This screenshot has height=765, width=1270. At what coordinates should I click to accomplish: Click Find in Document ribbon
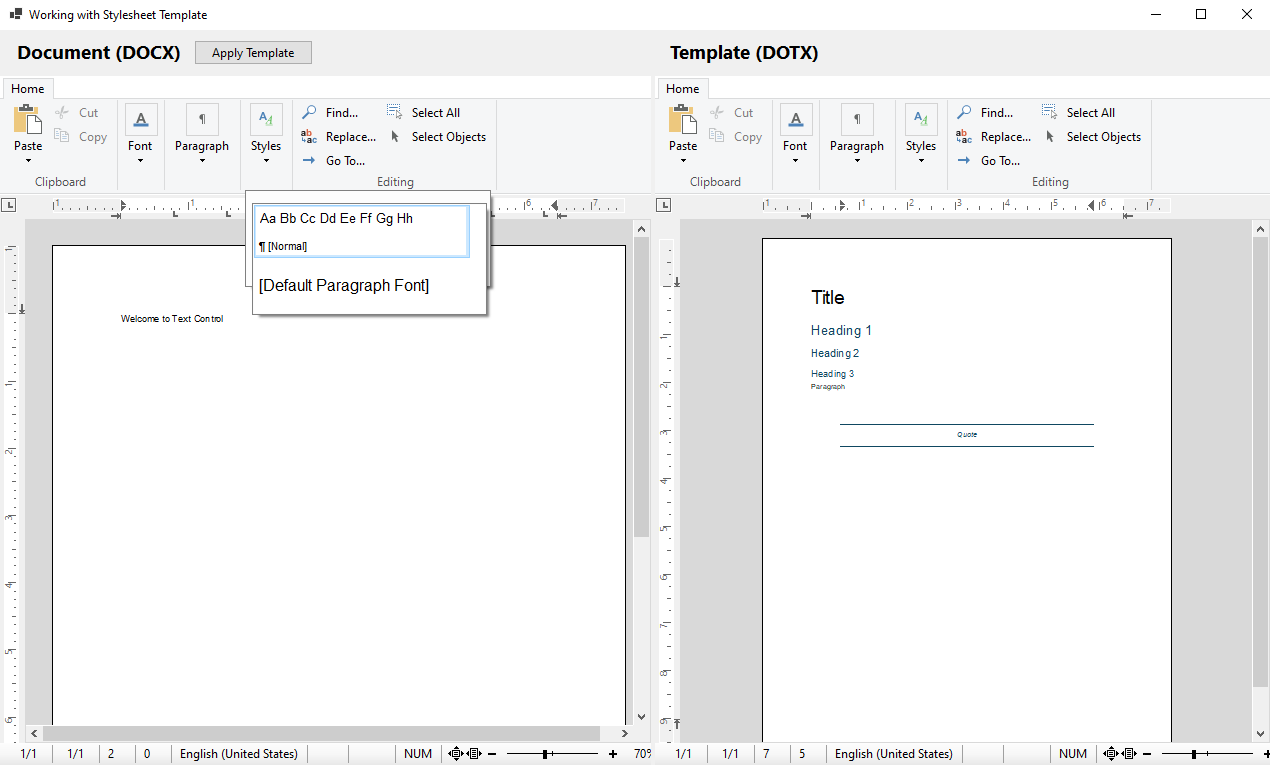(330, 113)
